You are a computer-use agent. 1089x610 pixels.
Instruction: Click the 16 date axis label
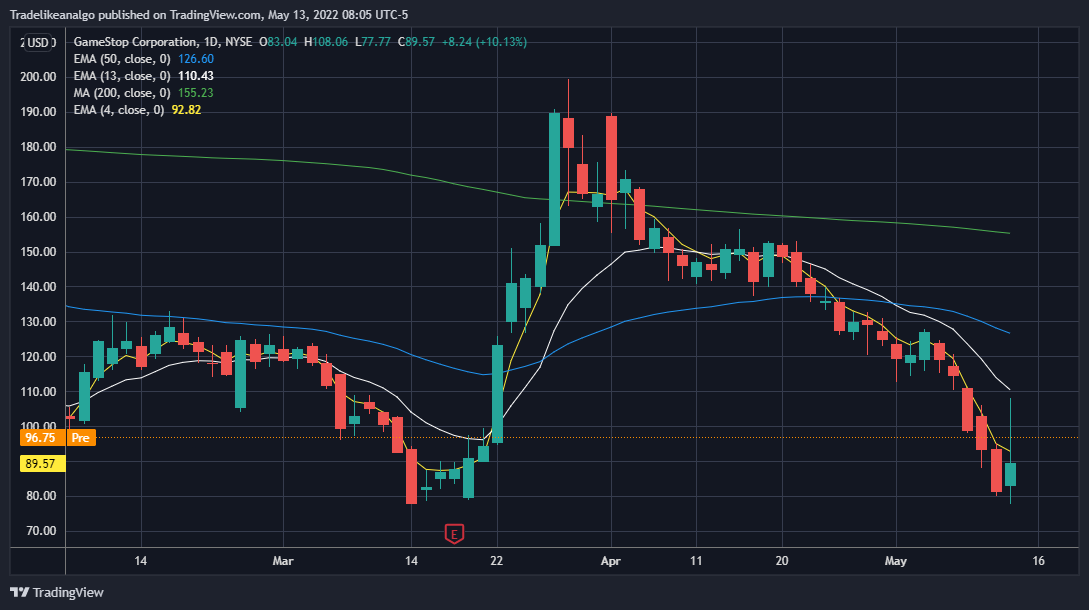[1038, 561]
